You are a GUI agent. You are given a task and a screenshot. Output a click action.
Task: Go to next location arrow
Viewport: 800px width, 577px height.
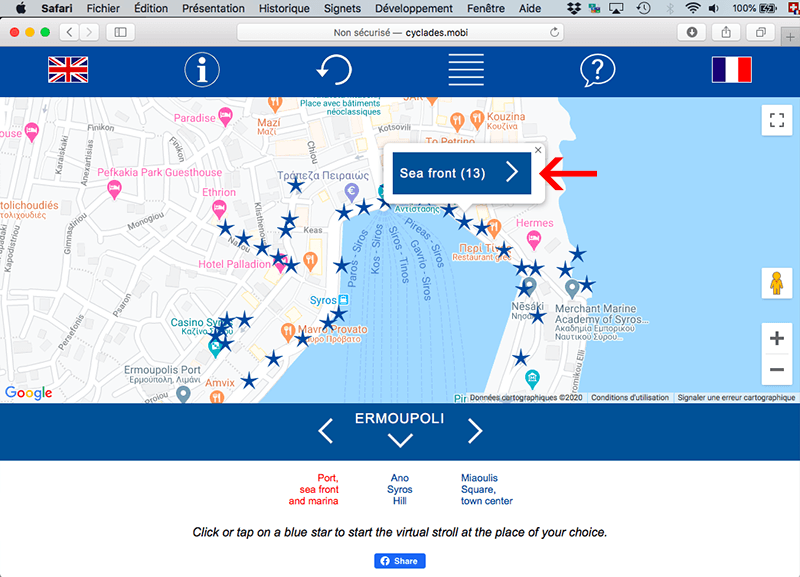point(474,431)
